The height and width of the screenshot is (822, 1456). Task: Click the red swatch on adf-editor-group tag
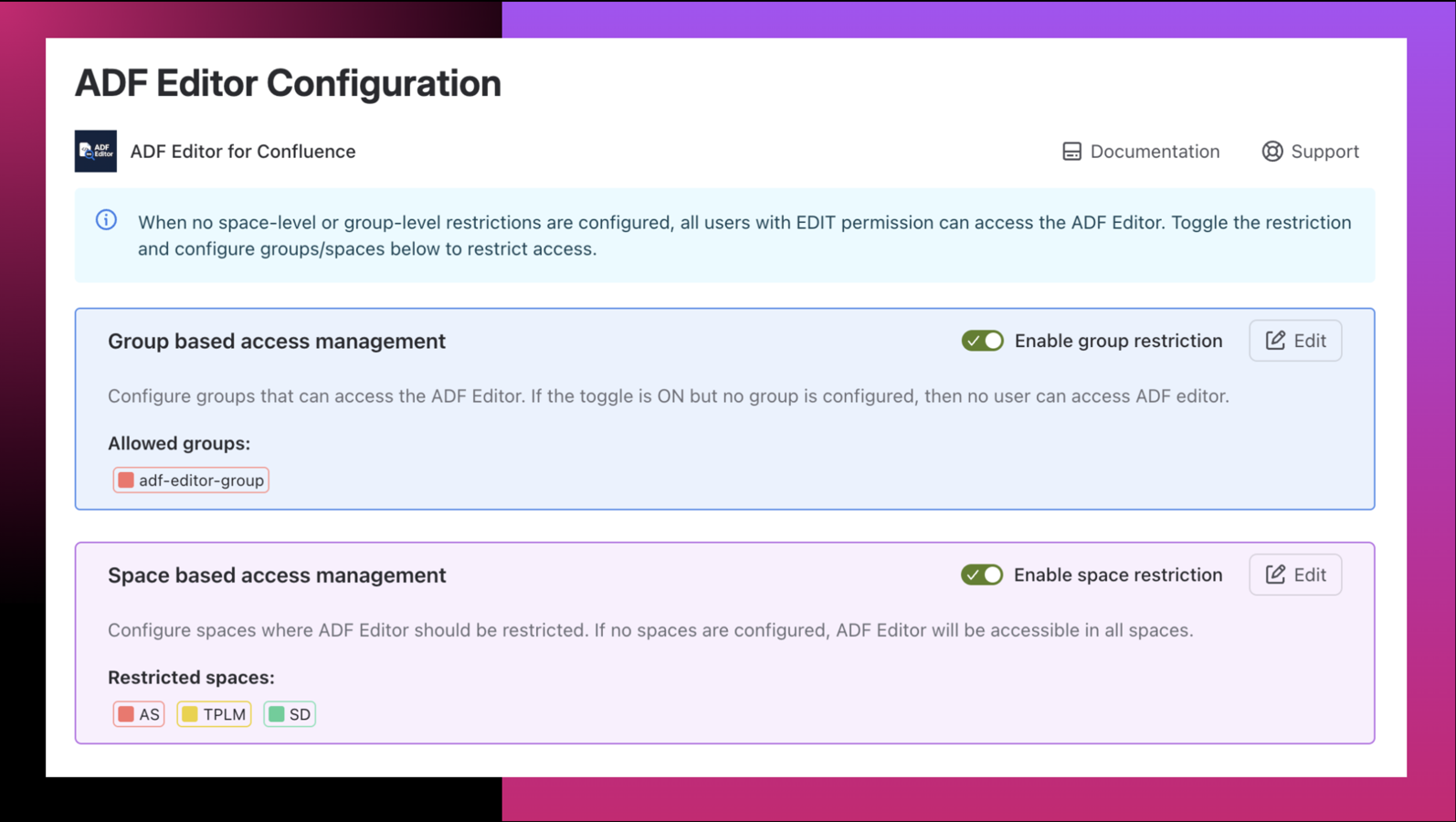[x=126, y=480]
